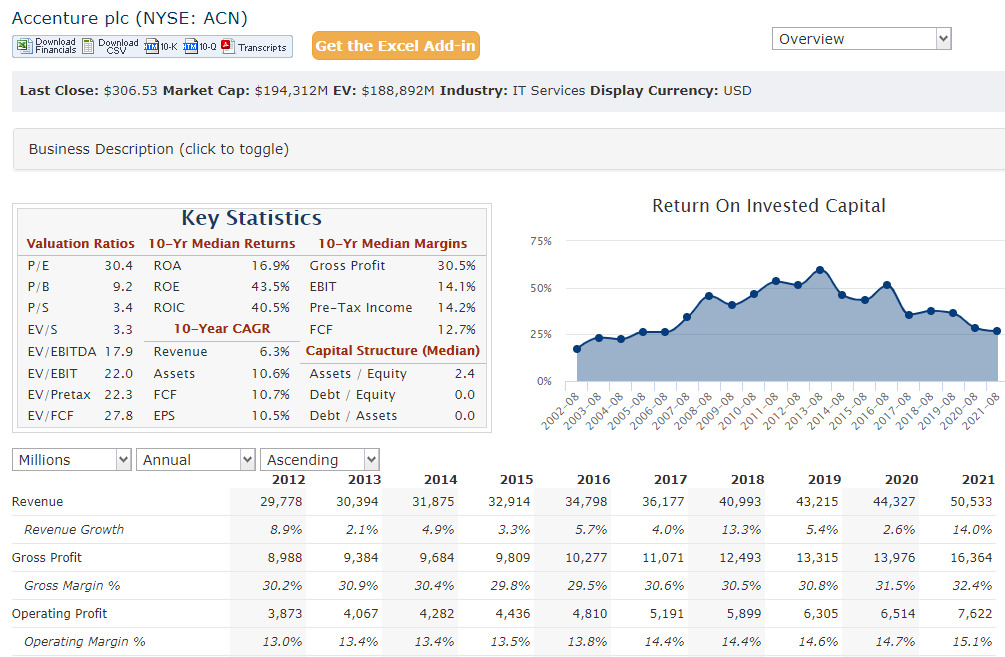The width and height of the screenshot is (1005, 657).
Task: Open the Overview section dropdown
Action: coord(861,39)
